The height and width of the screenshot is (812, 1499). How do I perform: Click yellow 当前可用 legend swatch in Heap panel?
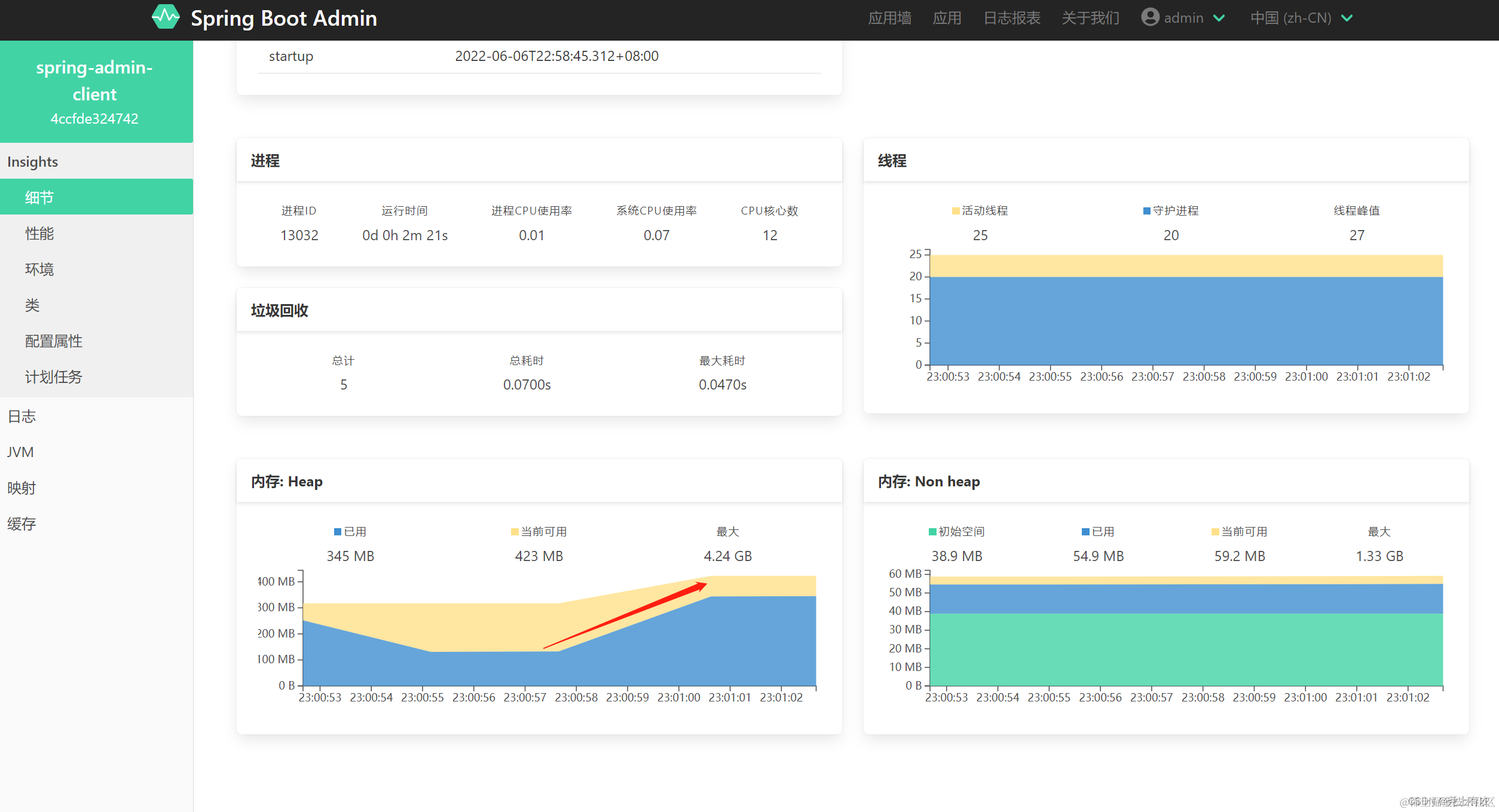515,532
